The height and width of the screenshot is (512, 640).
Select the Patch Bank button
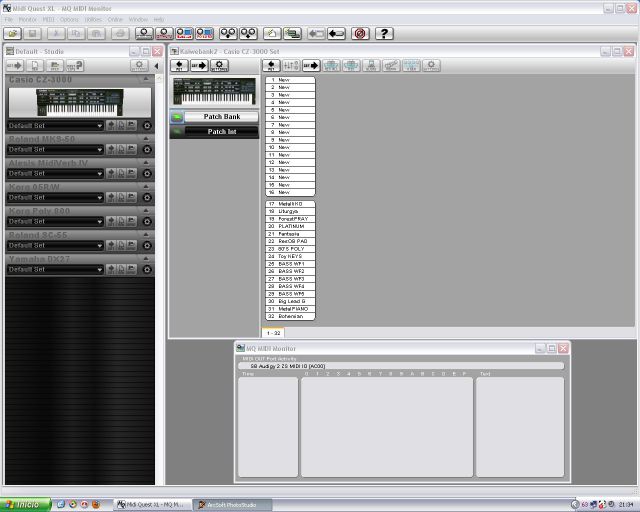222,117
